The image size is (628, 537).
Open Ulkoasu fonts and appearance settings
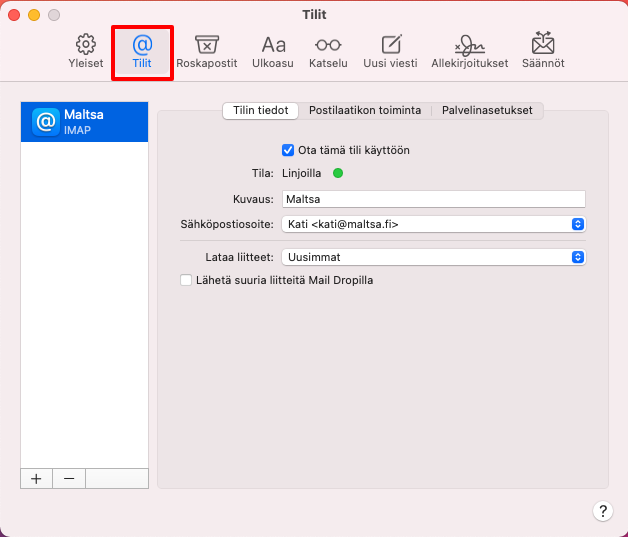tap(273, 51)
